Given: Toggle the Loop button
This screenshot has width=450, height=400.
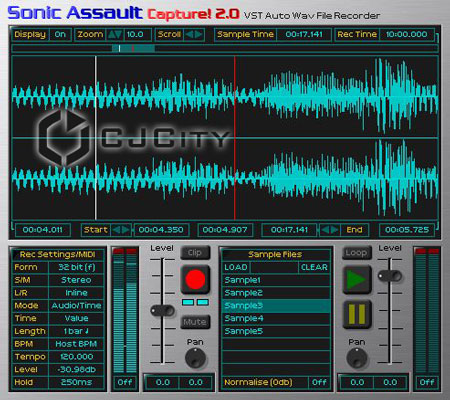Looking at the screenshot, I should tap(356, 253).
